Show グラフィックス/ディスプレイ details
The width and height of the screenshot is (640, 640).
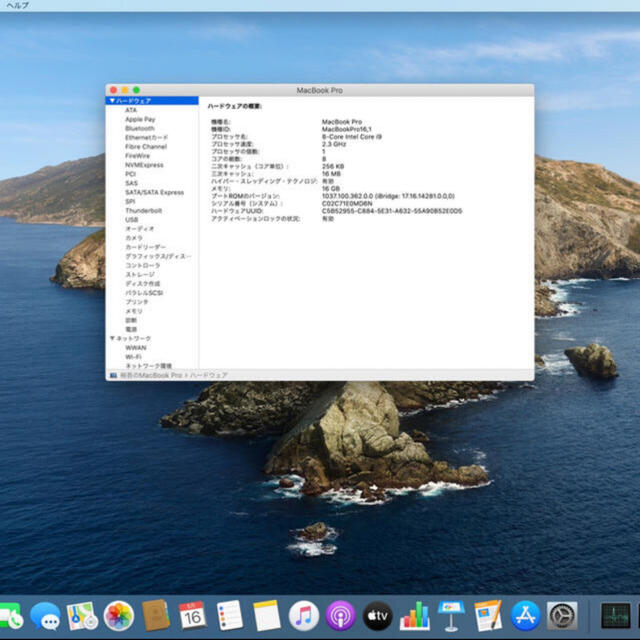click(x=158, y=256)
